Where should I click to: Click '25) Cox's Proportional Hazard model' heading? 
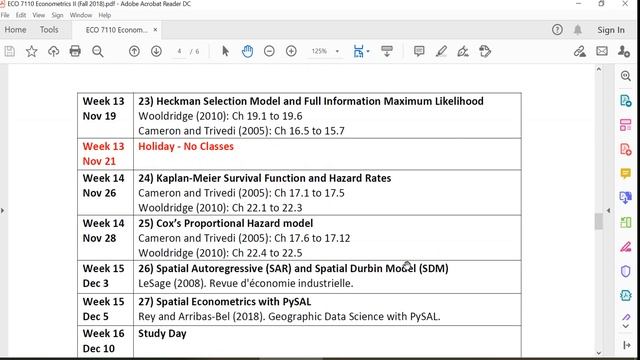(x=226, y=223)
